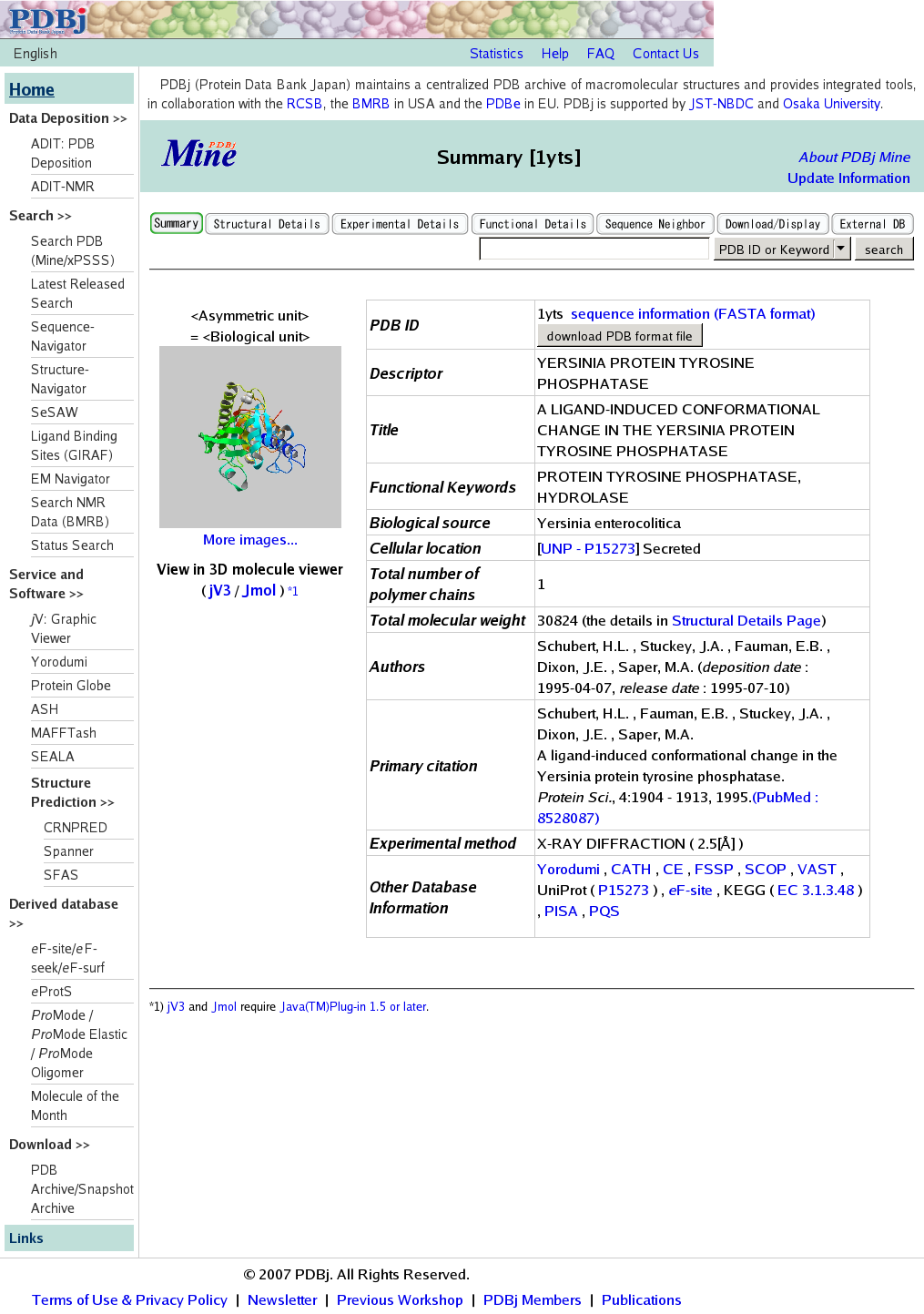
Task: Open the protein structure thumbnail image
Action: (250, 437)
